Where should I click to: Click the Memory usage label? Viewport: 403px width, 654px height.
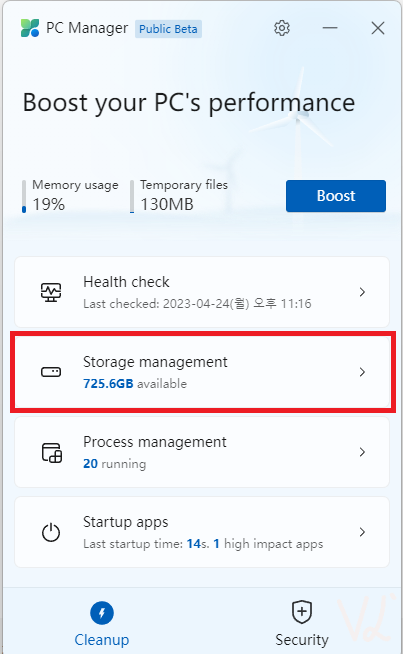[x=75, y=185]
